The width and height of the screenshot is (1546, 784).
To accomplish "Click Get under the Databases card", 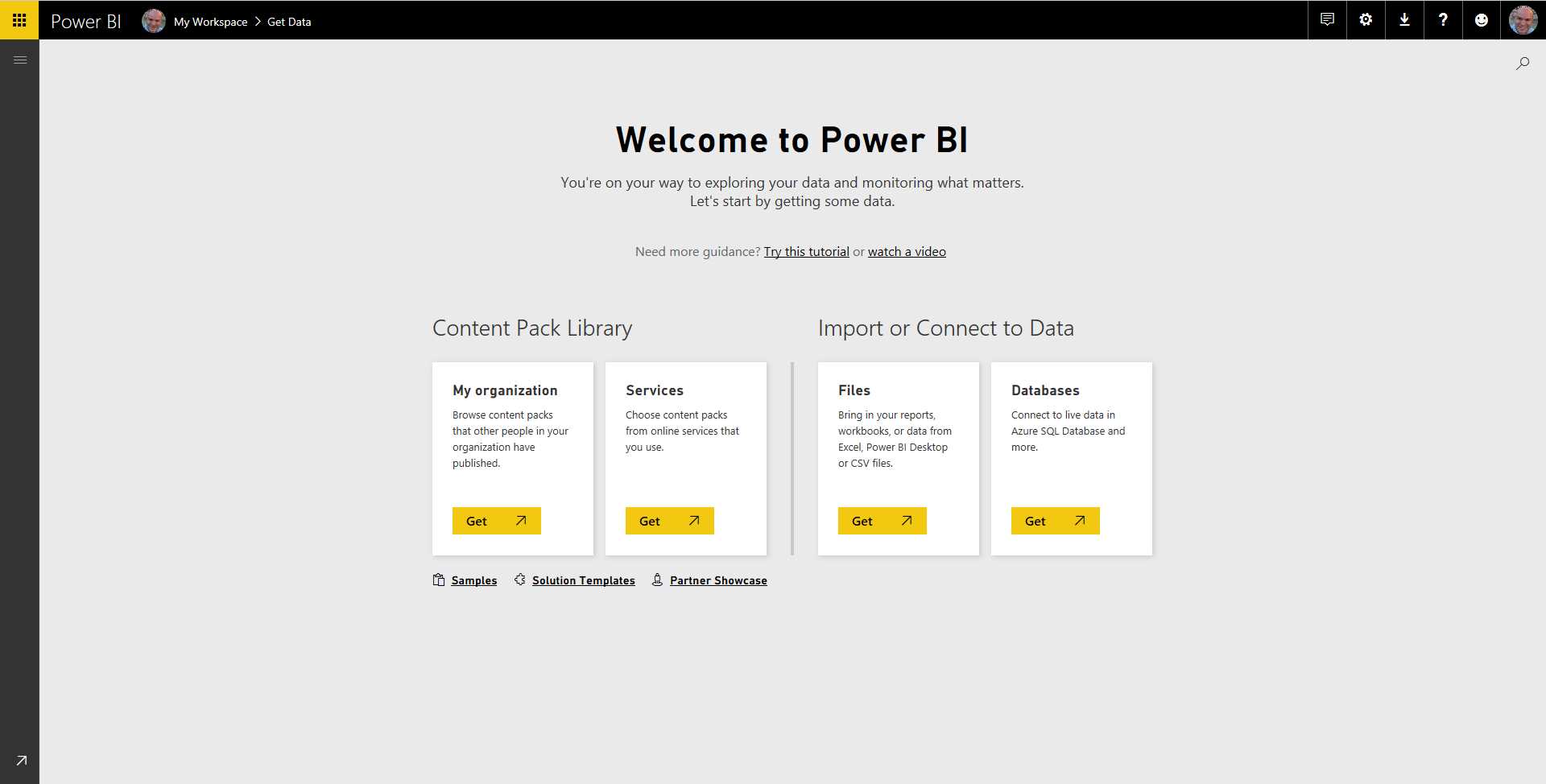I will pyautogui.click(x=1055, y=521).
